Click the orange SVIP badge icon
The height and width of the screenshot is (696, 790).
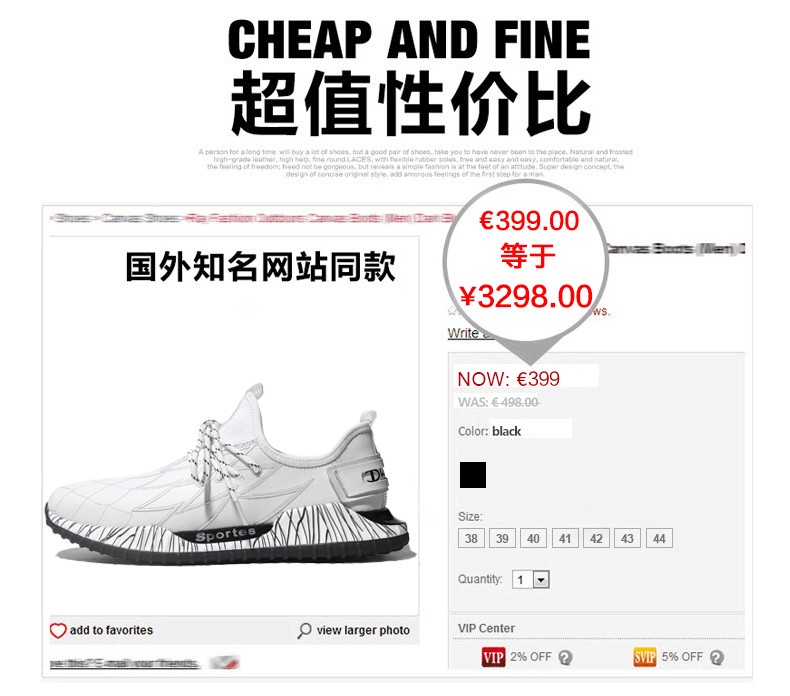click(645, 657)
